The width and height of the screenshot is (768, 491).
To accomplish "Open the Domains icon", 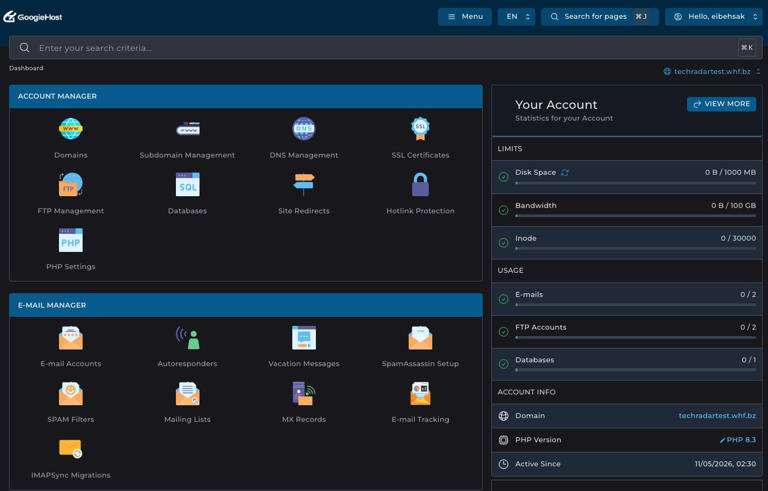I will (71, 129).
